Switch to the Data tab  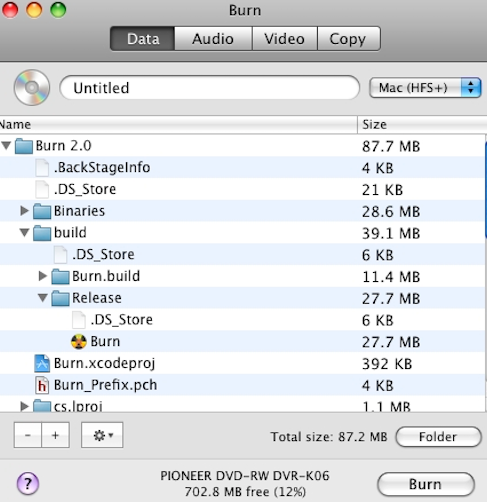[x=142, y=39]
